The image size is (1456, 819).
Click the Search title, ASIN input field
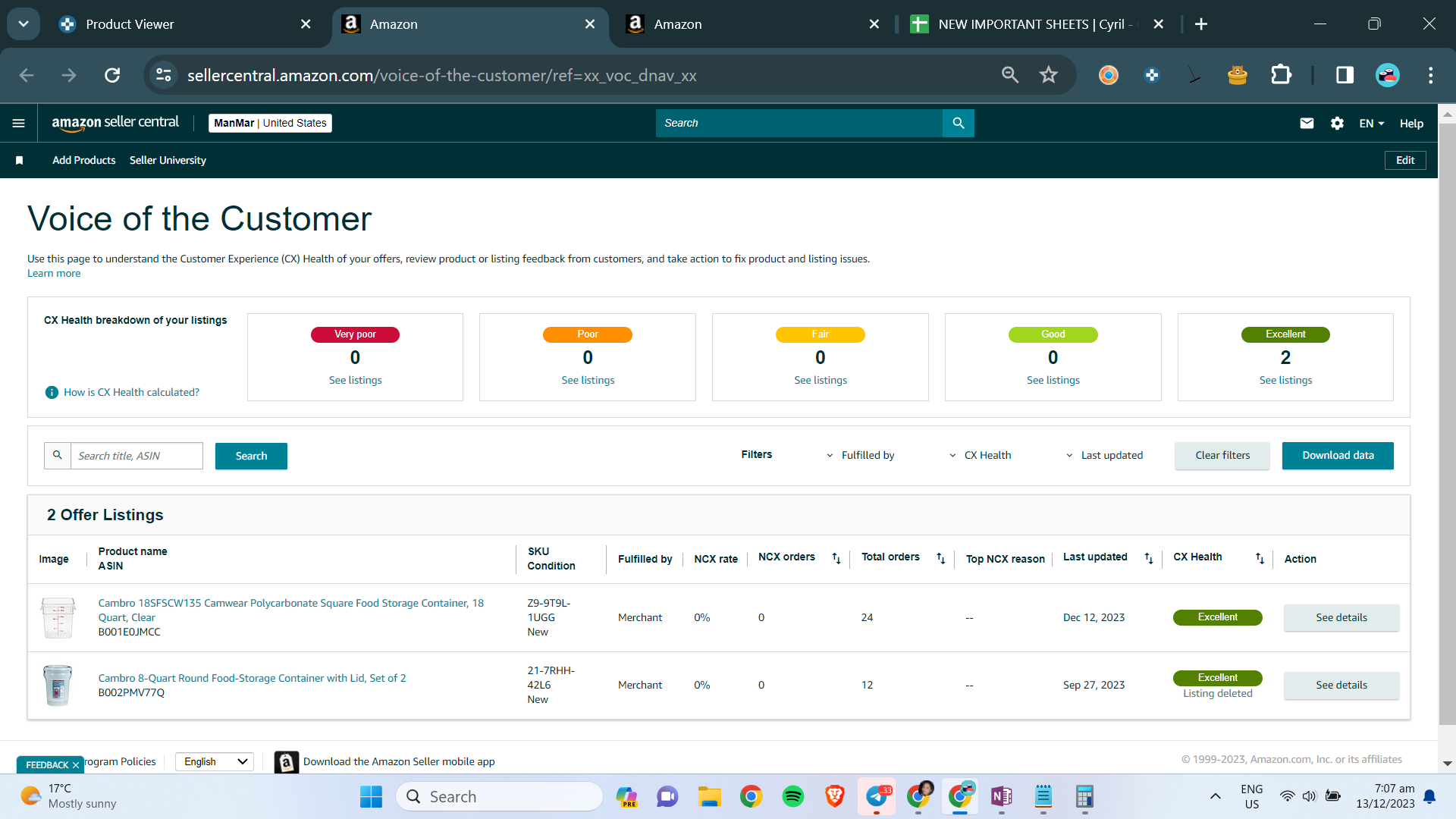pyautogui.click(x=136, y=456)
